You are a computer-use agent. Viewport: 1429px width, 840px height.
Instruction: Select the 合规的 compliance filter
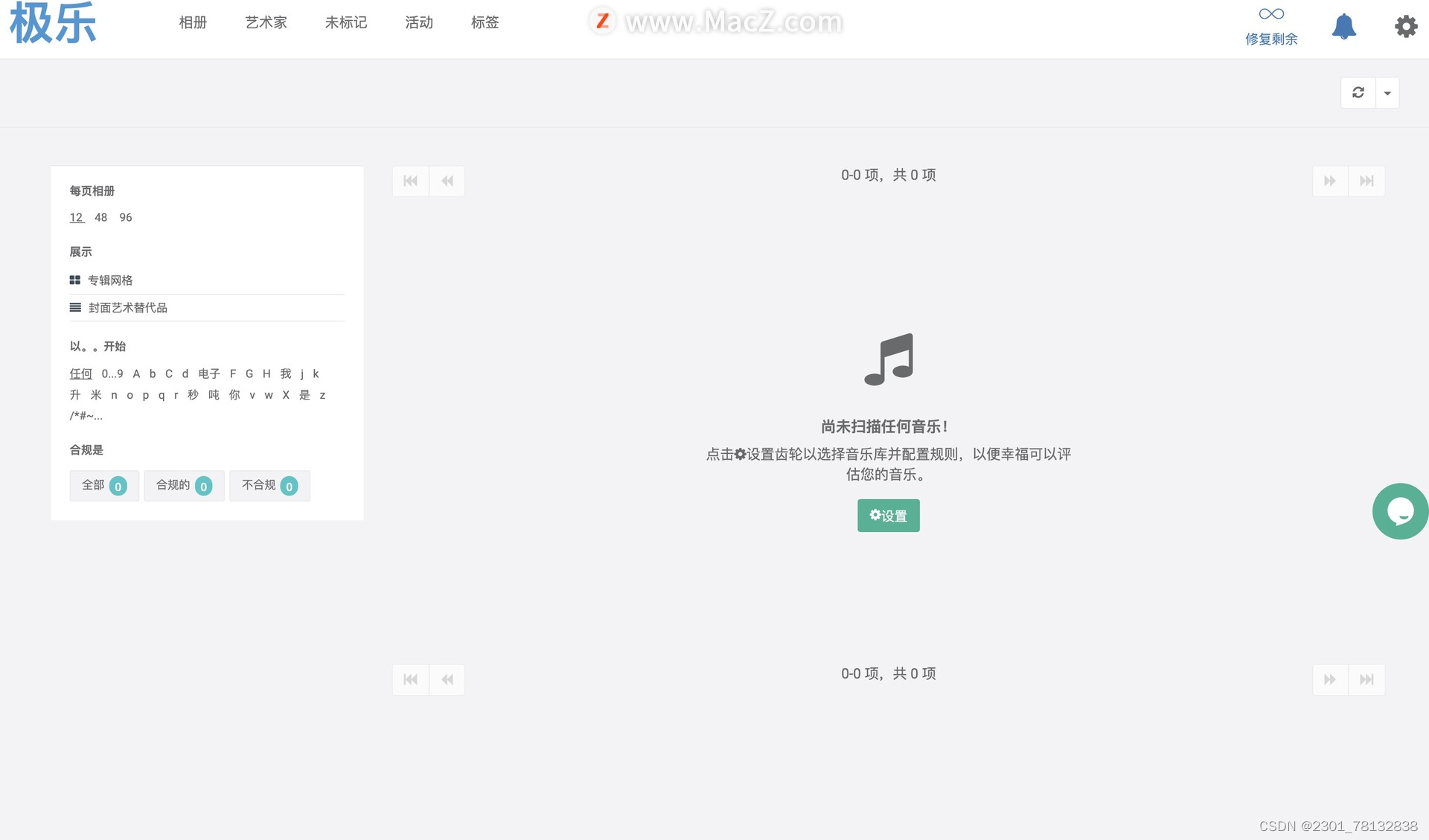184,485
